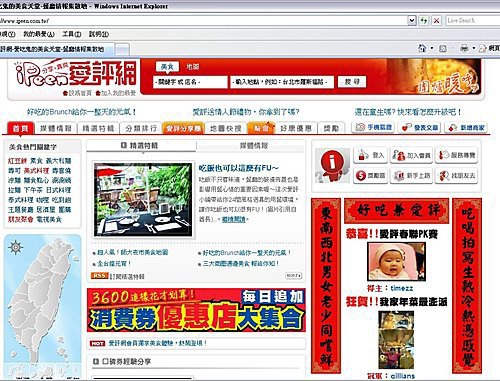The height and width of the screenshot is (381, 500).
Task: Open the address bar dropdown arrow
Action: coord(412,20)
